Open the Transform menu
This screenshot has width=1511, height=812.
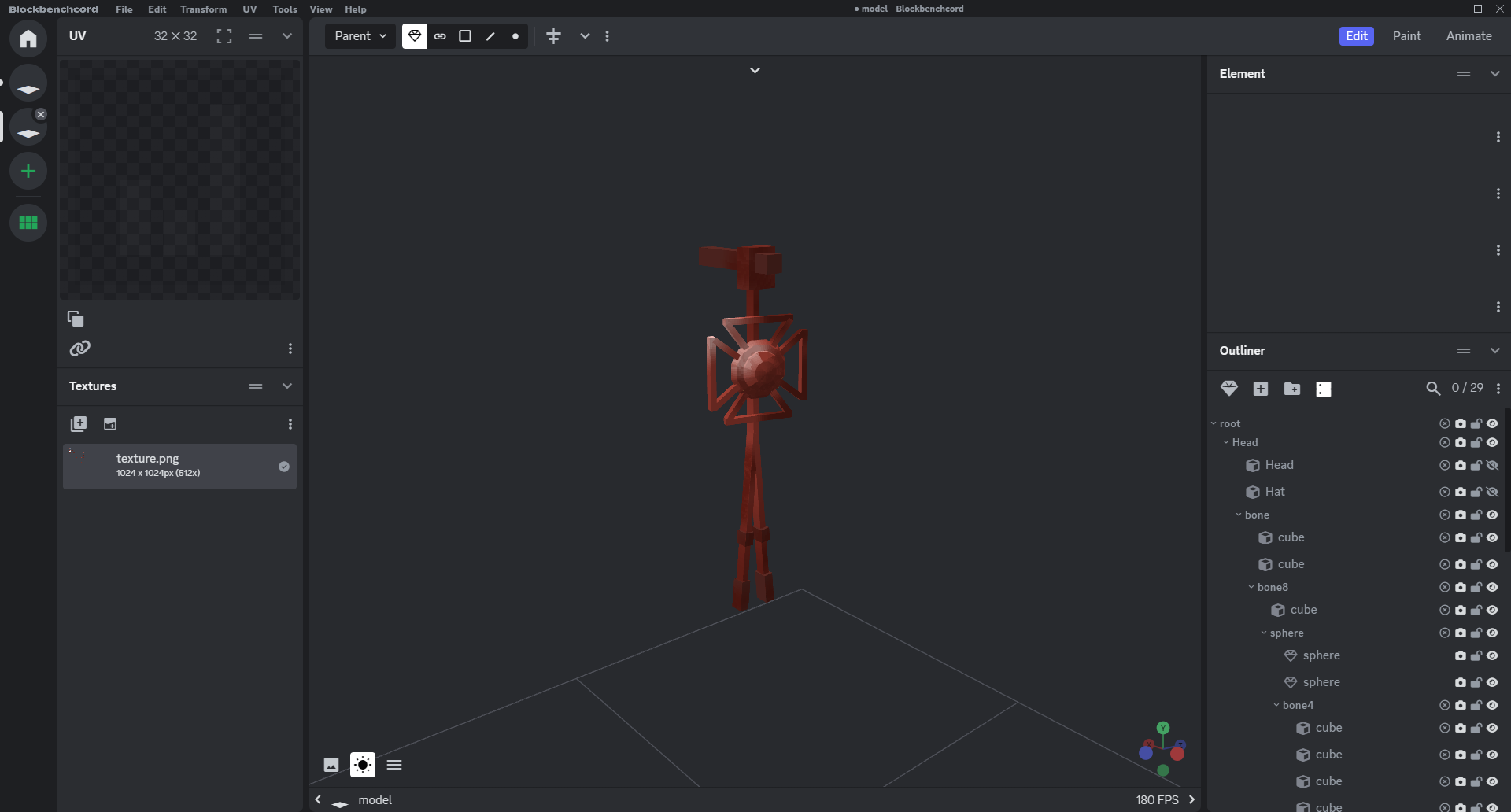203,9
